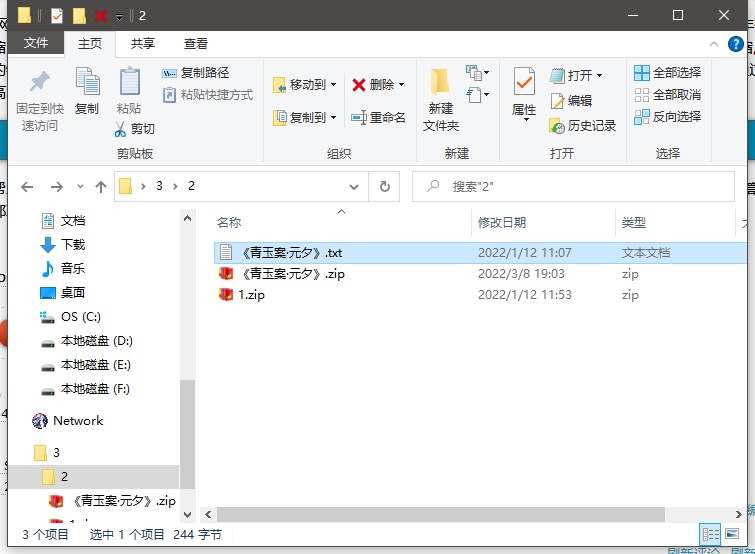755x554 pixels.
Task: Open address bar history dropdown
Action: (x=354, y=187)
